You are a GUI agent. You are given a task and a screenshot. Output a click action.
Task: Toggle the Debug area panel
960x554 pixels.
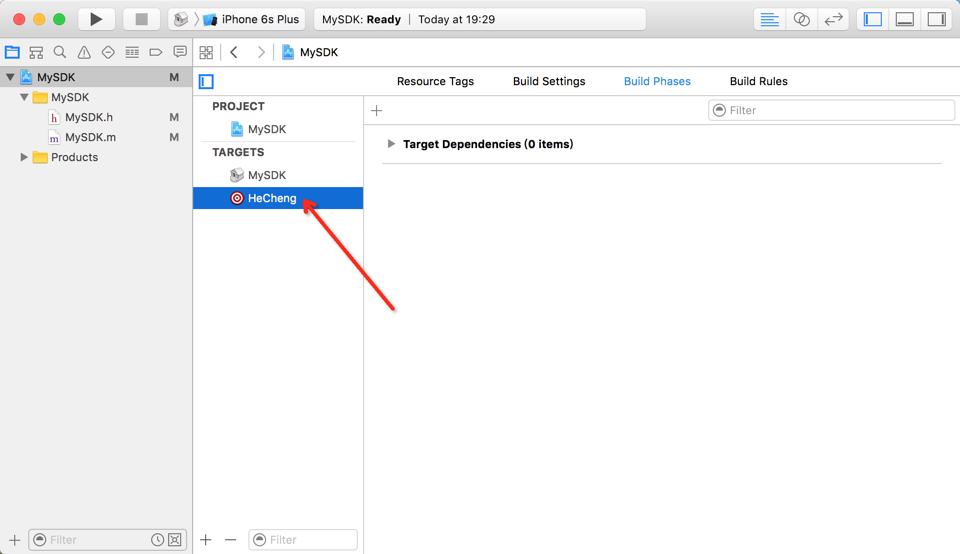click(x=905, y=19)
